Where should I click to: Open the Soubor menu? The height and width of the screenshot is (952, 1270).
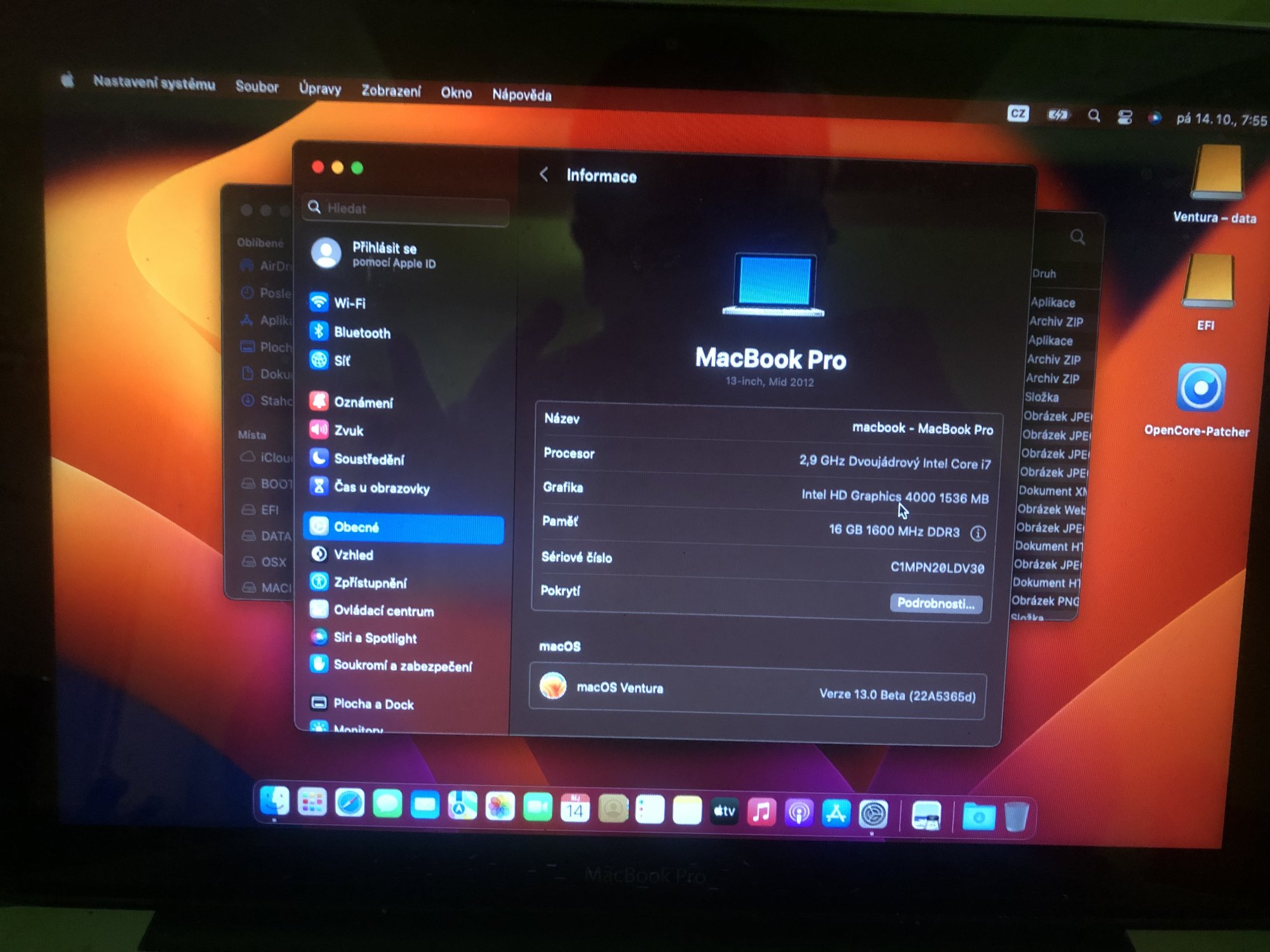pyautogui.click(x=257, y=87)
